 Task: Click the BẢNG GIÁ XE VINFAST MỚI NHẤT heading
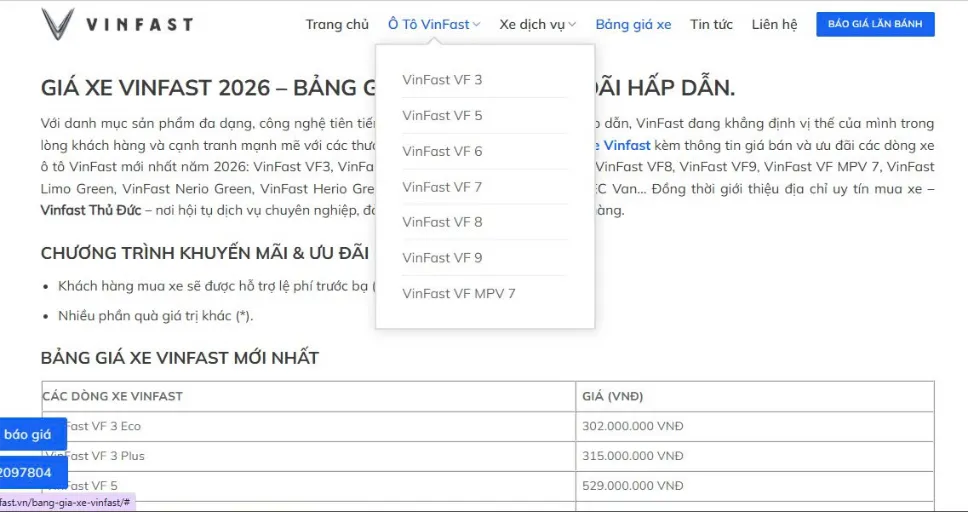[x=180, y=358]
